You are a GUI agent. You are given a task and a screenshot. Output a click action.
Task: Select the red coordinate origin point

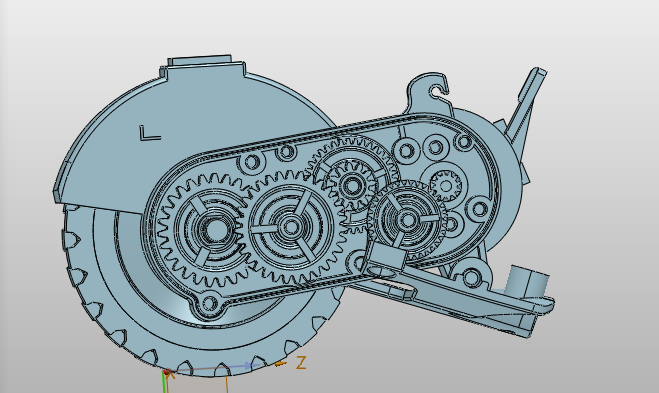167,372
